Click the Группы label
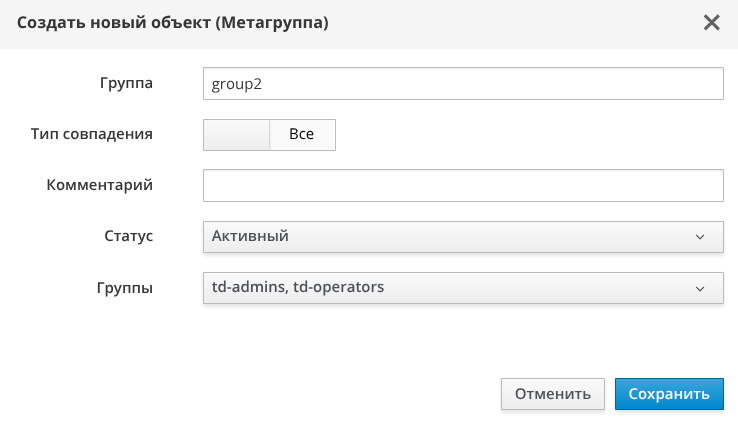The width and height of the screenshot is (738, 424). pyautogui.click(x=126, y=288)
